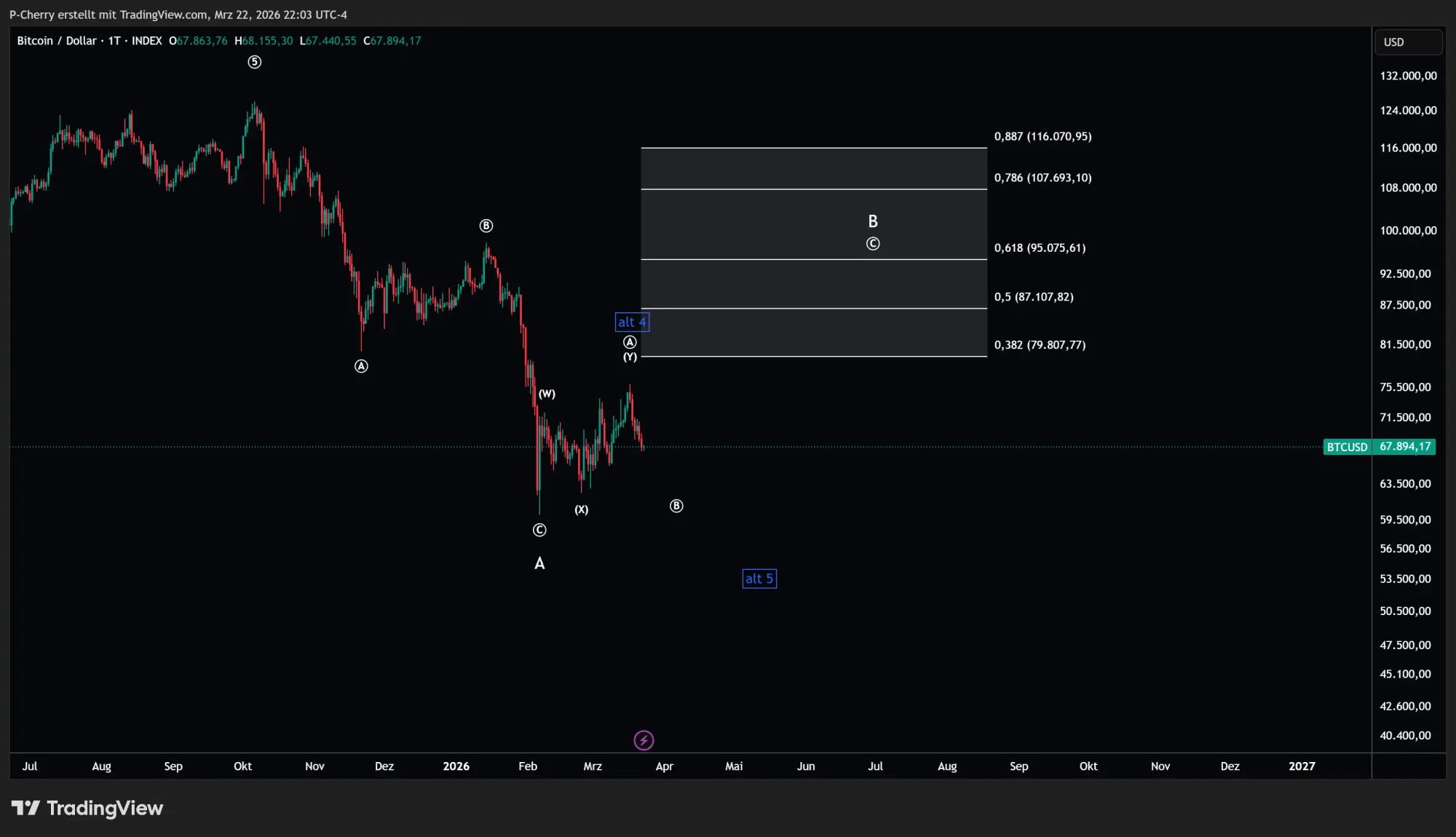Click the purple lightning event marker
1456x837 pixels.
pos(644,739)
